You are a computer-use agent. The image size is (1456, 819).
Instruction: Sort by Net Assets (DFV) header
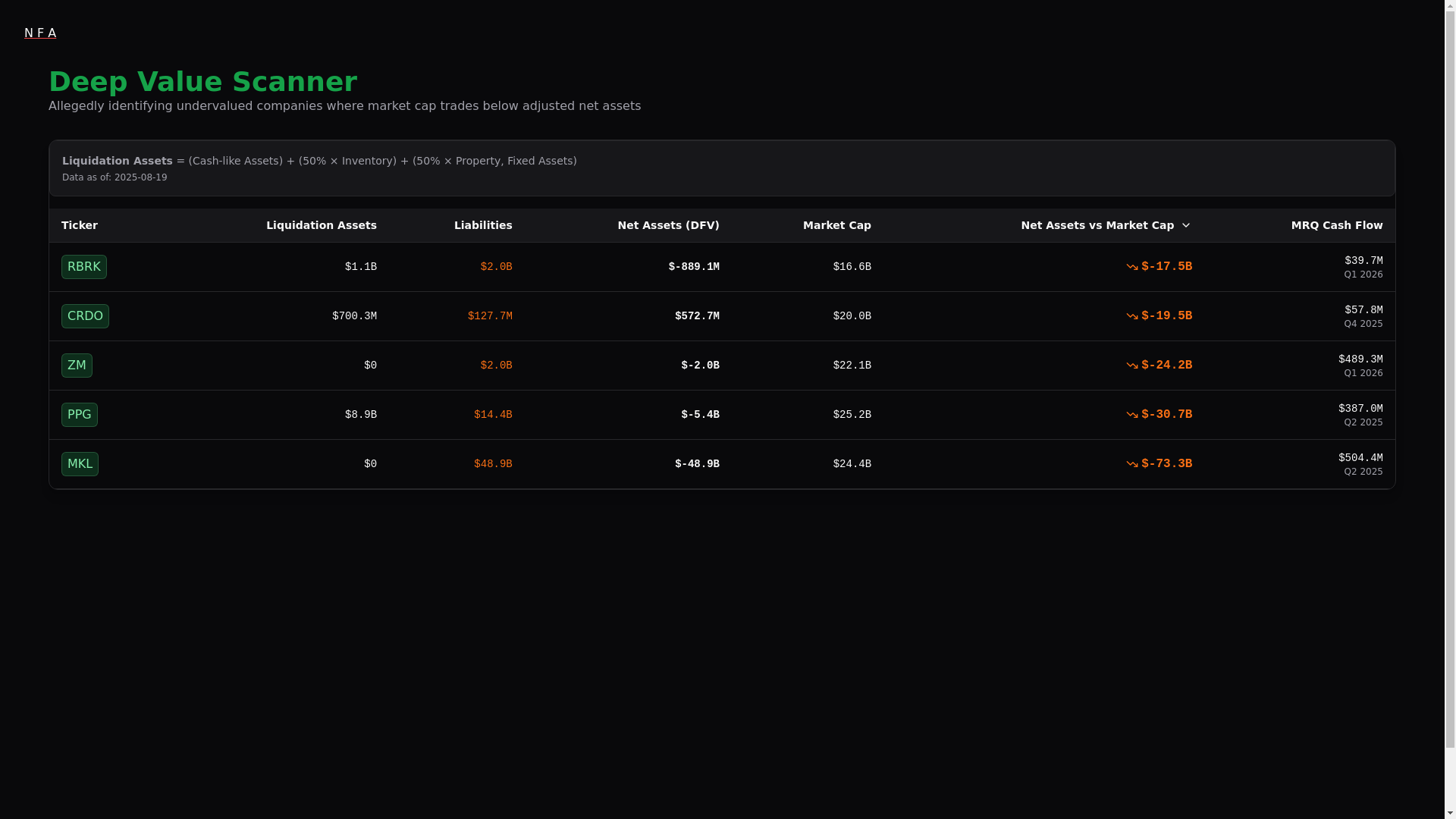(x=668, y=225)
